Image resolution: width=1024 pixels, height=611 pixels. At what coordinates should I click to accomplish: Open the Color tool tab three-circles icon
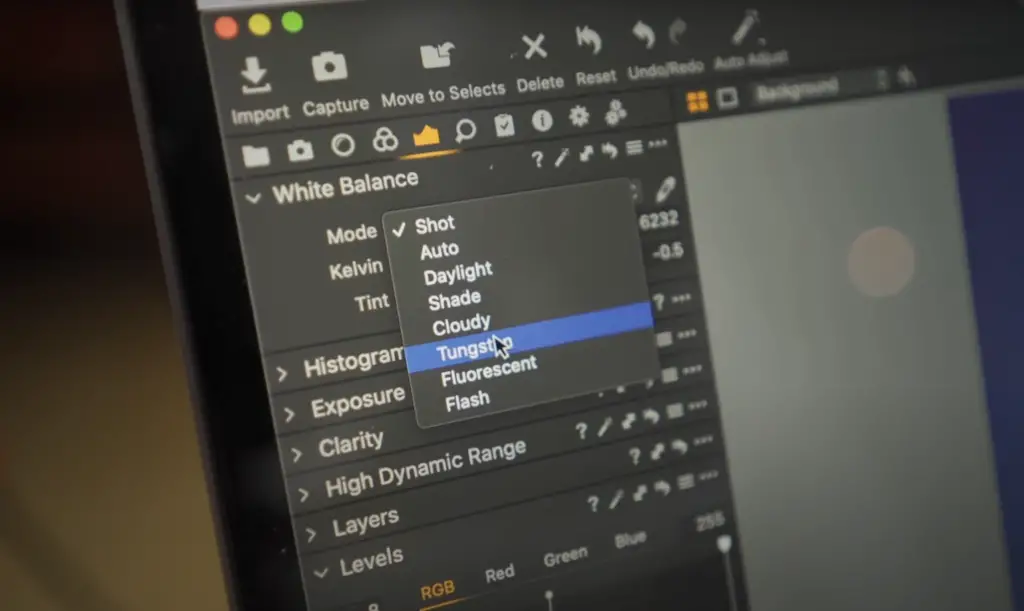click(x=385, y=141)
